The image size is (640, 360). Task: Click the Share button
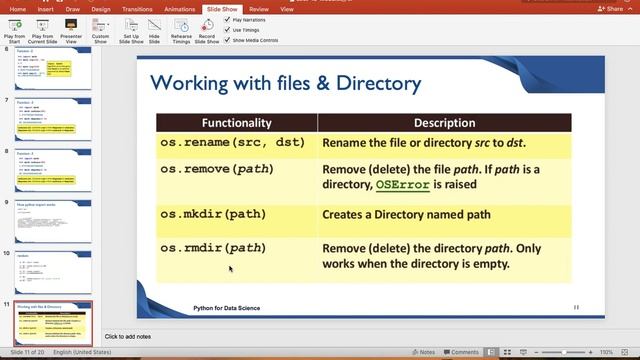point(610,9)
